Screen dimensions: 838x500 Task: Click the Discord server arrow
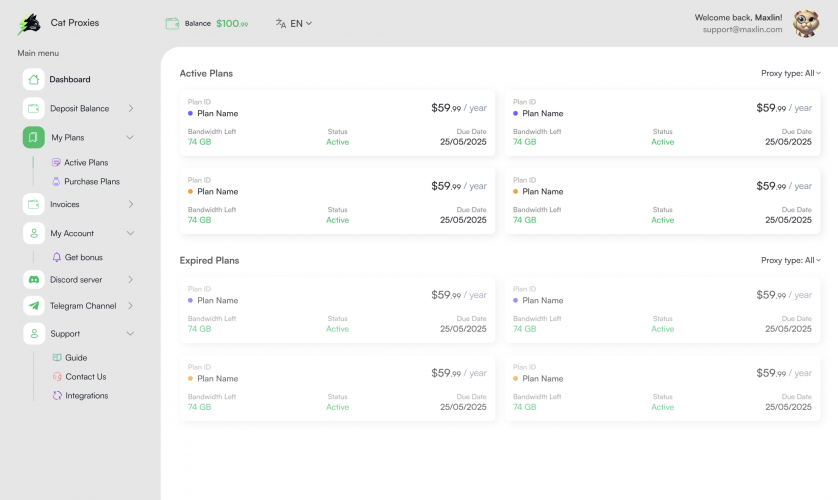[x=131, y=279]
